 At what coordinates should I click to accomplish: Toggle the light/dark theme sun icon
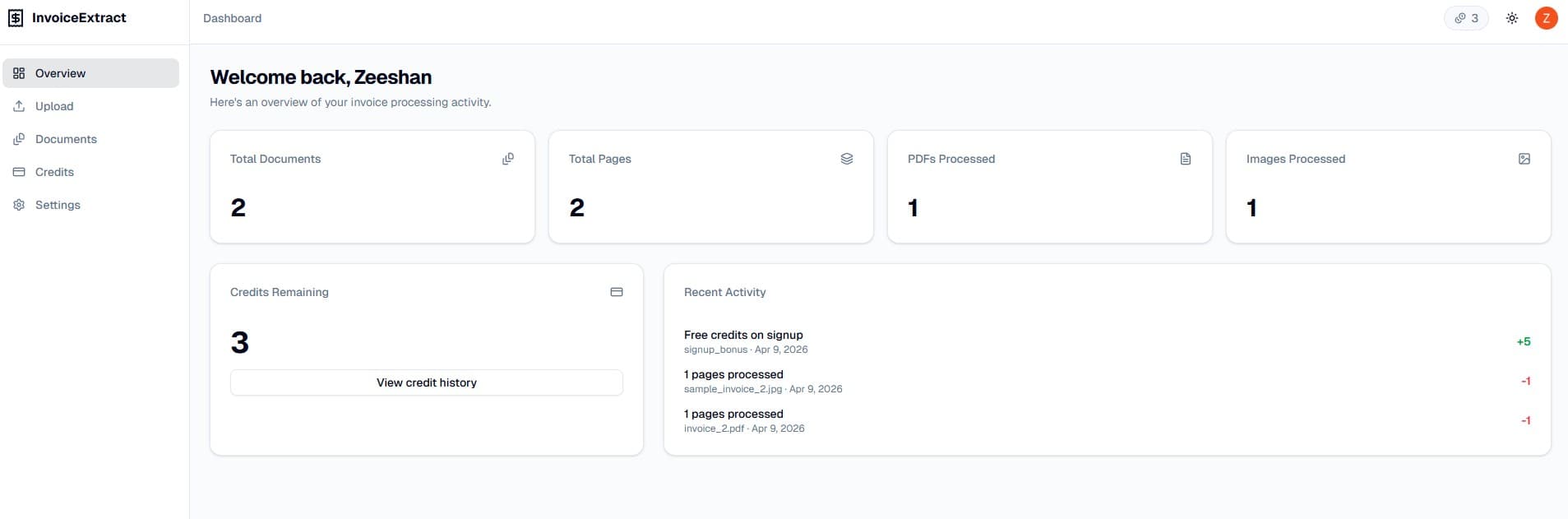(1512, 18)
